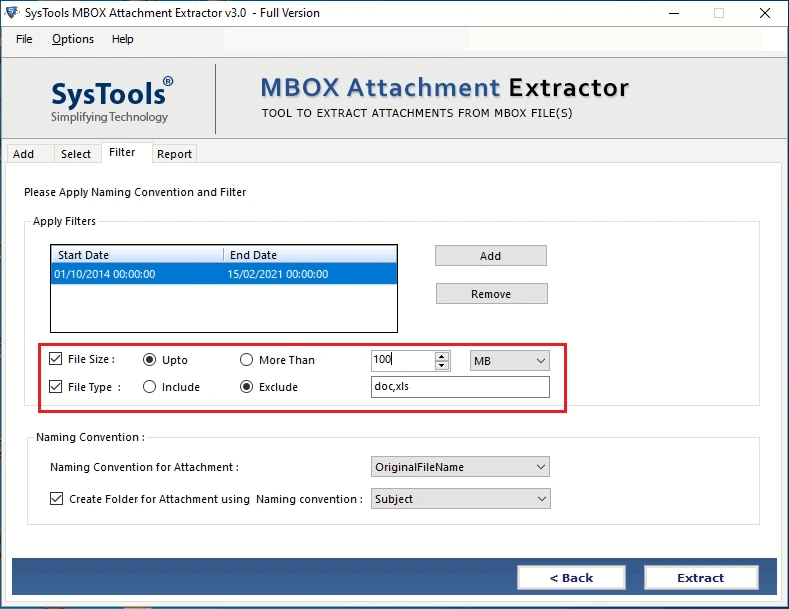Uncheck the File Size checkbox
The image size is (789, 609).
(x=55, y=359)
